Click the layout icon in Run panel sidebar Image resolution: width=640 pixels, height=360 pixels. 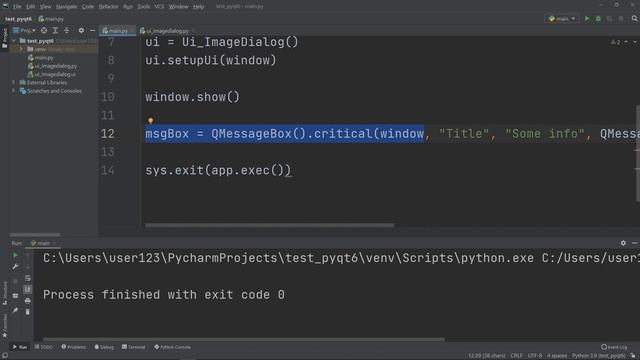click(15, 296)
